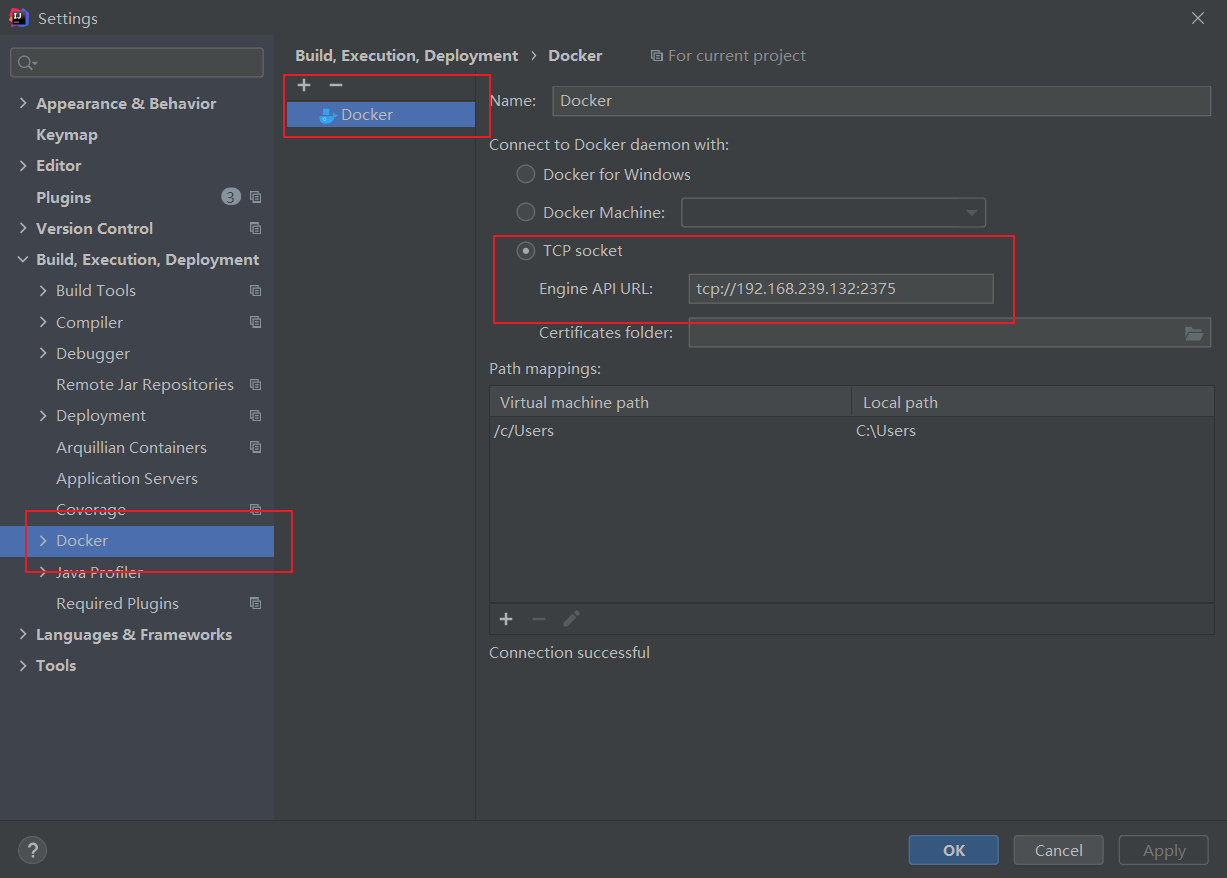This screenshot has width=1227, height=878.
Task: Edit path mapping with pencil icon
Action: coord(571,619)
